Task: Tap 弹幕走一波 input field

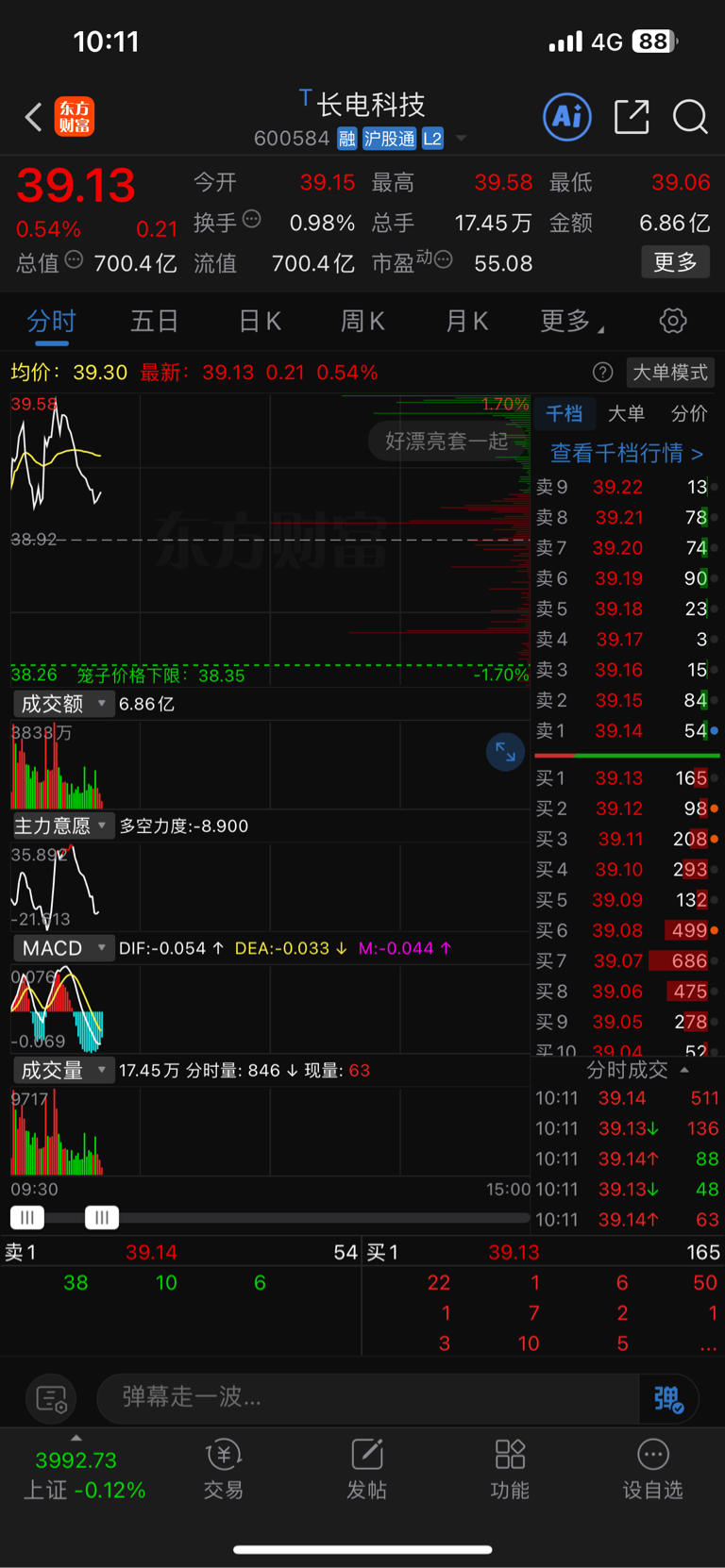Action: [368, 1397]
